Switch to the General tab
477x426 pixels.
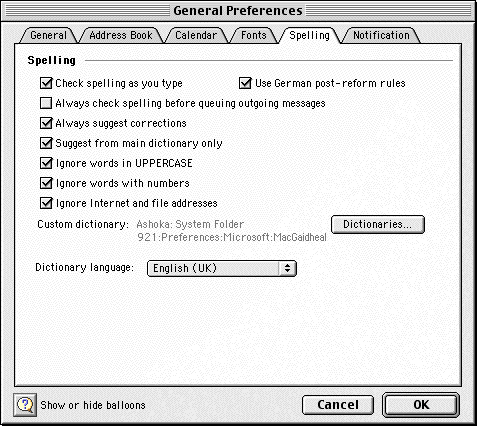[x=48, y=35]
